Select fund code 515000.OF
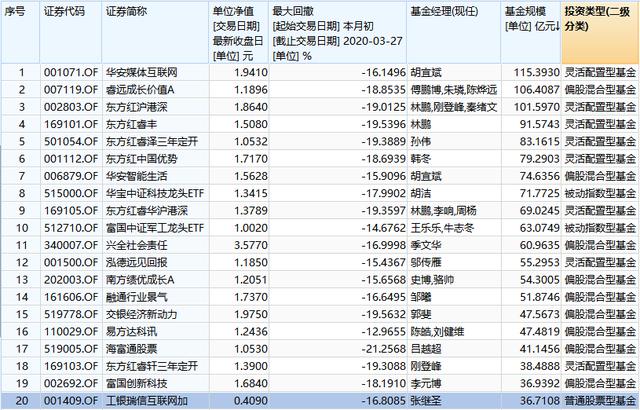The height and width of the screenshot is (410, 640). click(x=71, y=193)
